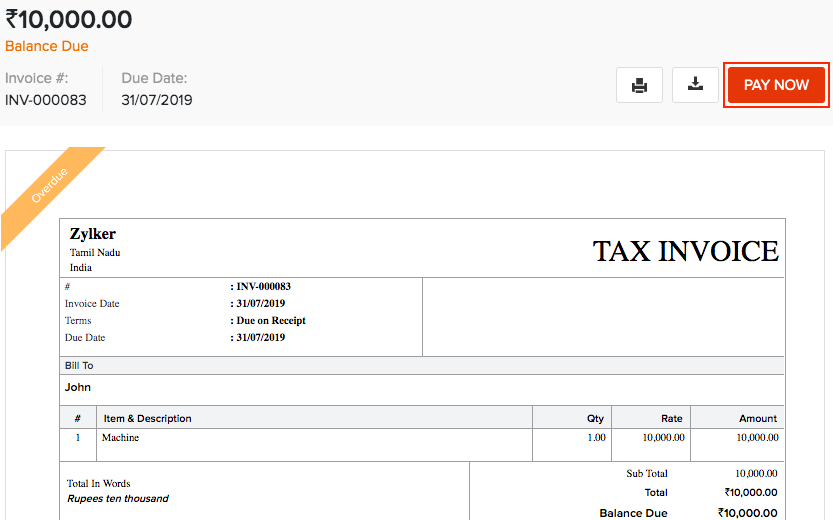Click the print invoice icon
This screenshot has width=833, height=520.
tap(639, 85)
